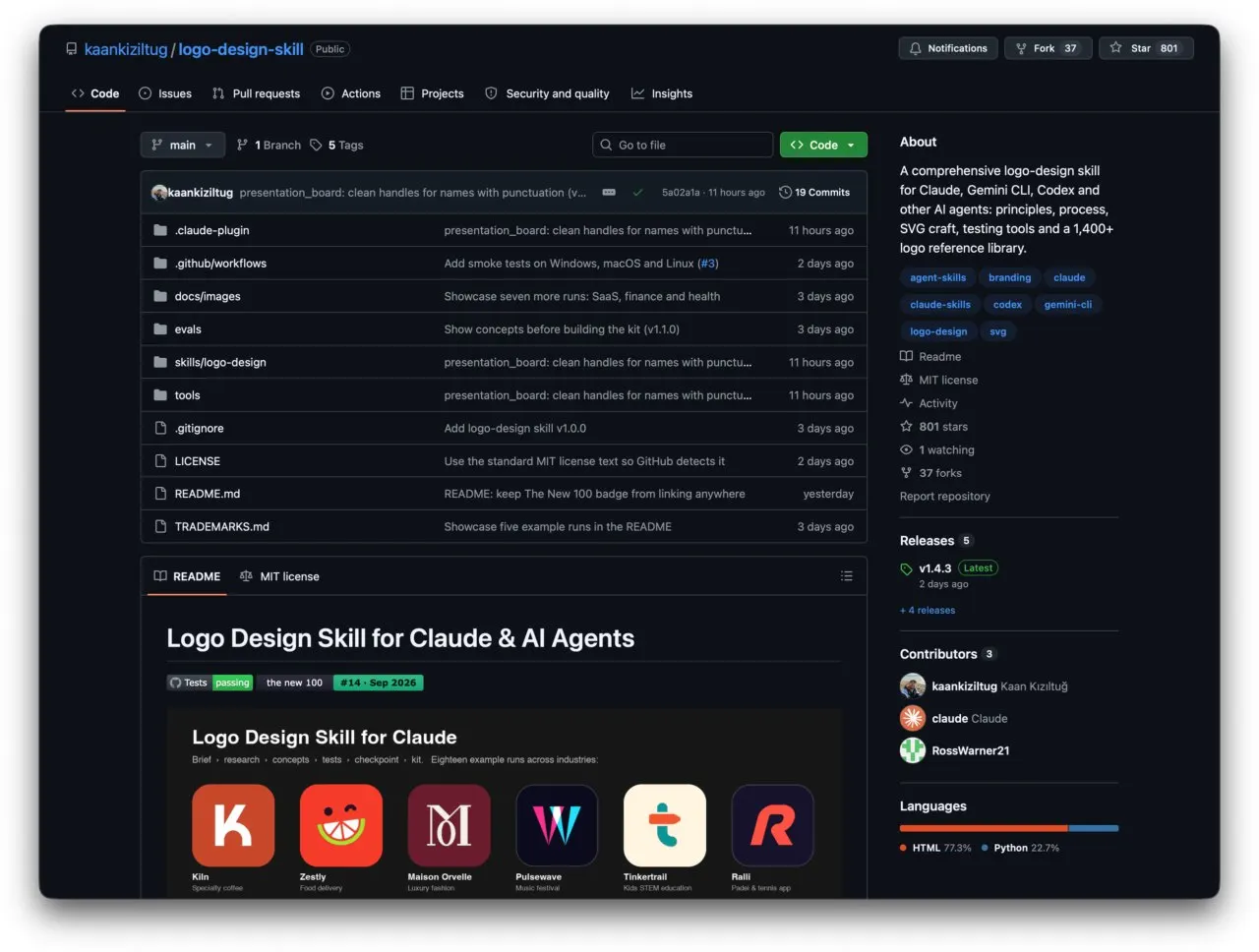
Task: Open the README.md file
Action: [x=208, y=494]
